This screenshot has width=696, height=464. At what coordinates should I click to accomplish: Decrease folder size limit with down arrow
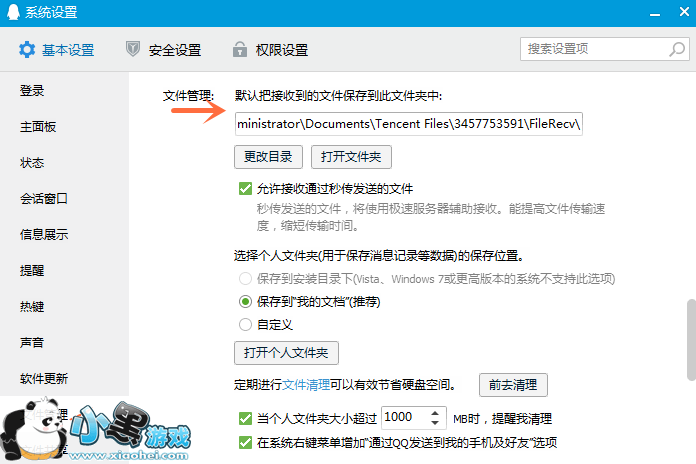click(x=435, y=423)
